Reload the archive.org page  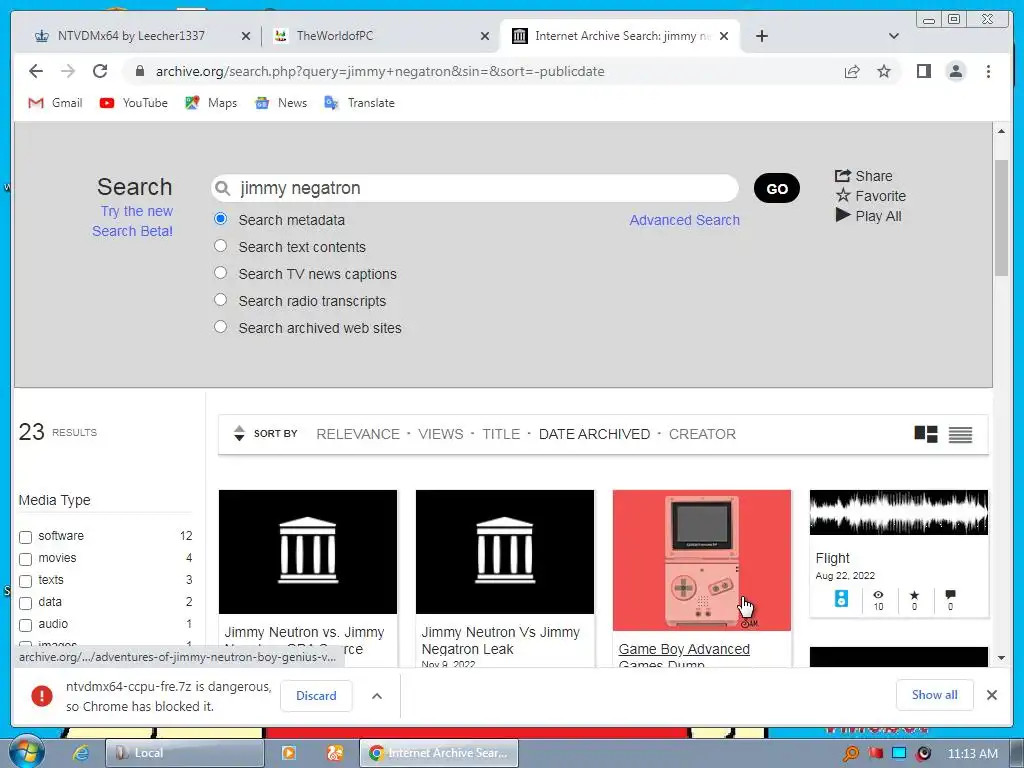(x=100, y=71)
